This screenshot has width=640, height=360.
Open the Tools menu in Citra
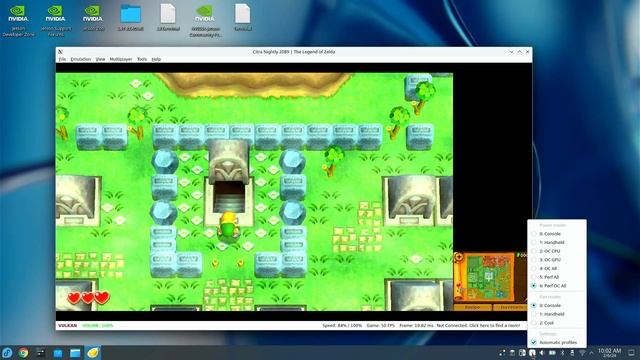pos(142,59)
